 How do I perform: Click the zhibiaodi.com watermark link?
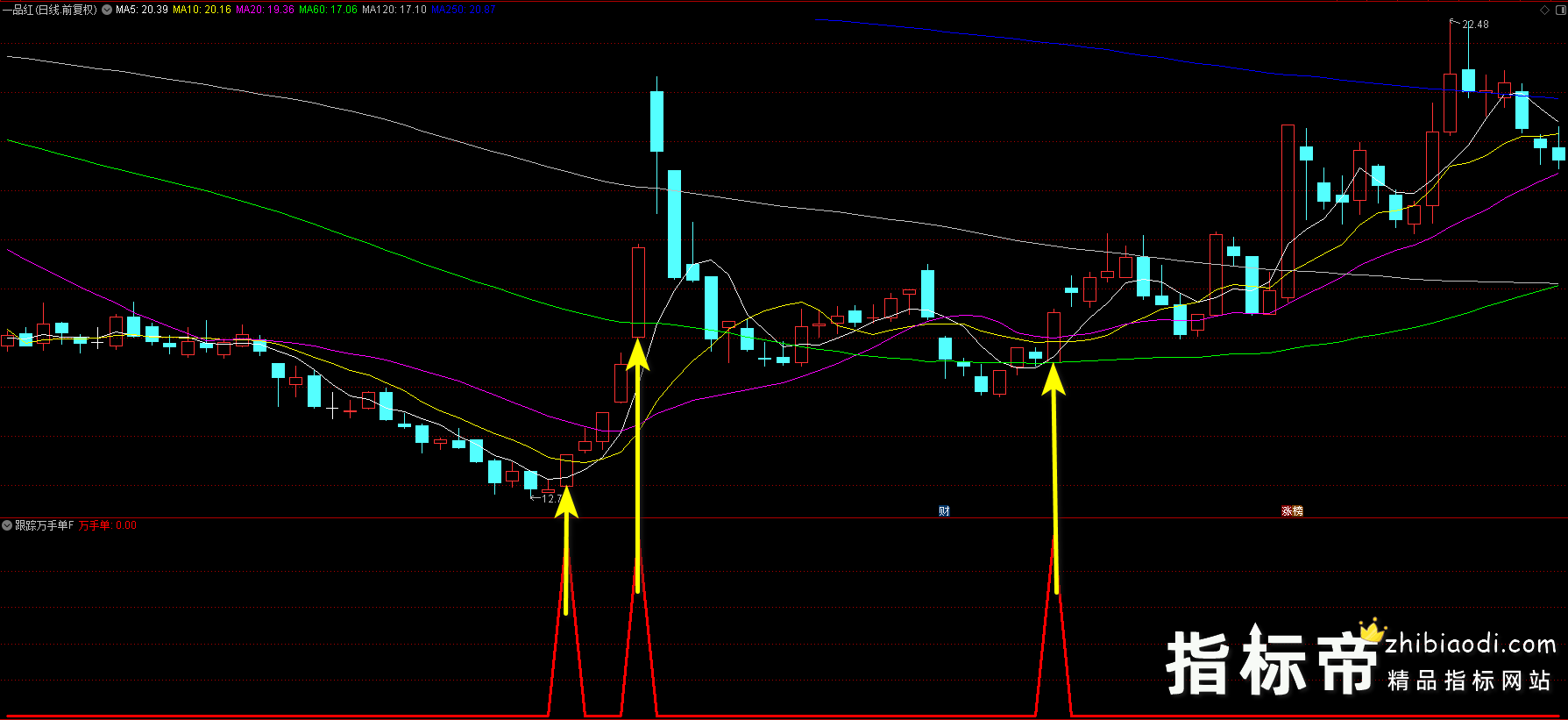[x=1470, y=645]
